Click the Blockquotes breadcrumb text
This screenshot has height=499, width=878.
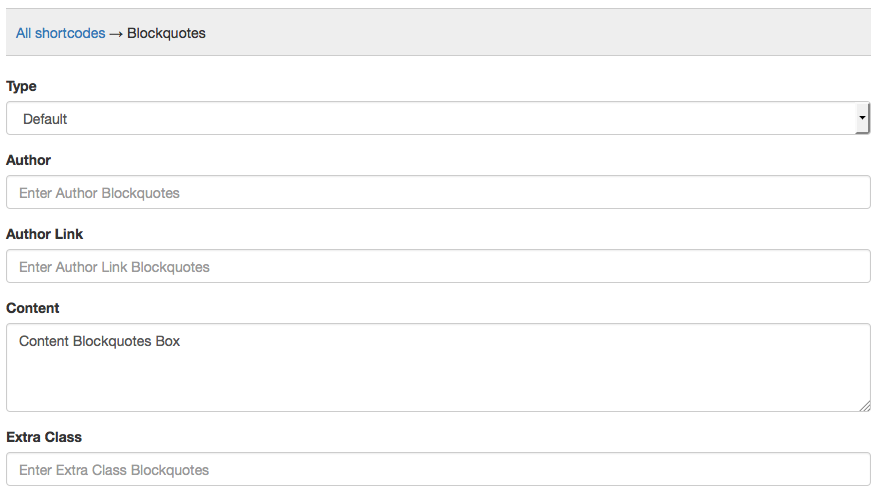coord(166,33)
